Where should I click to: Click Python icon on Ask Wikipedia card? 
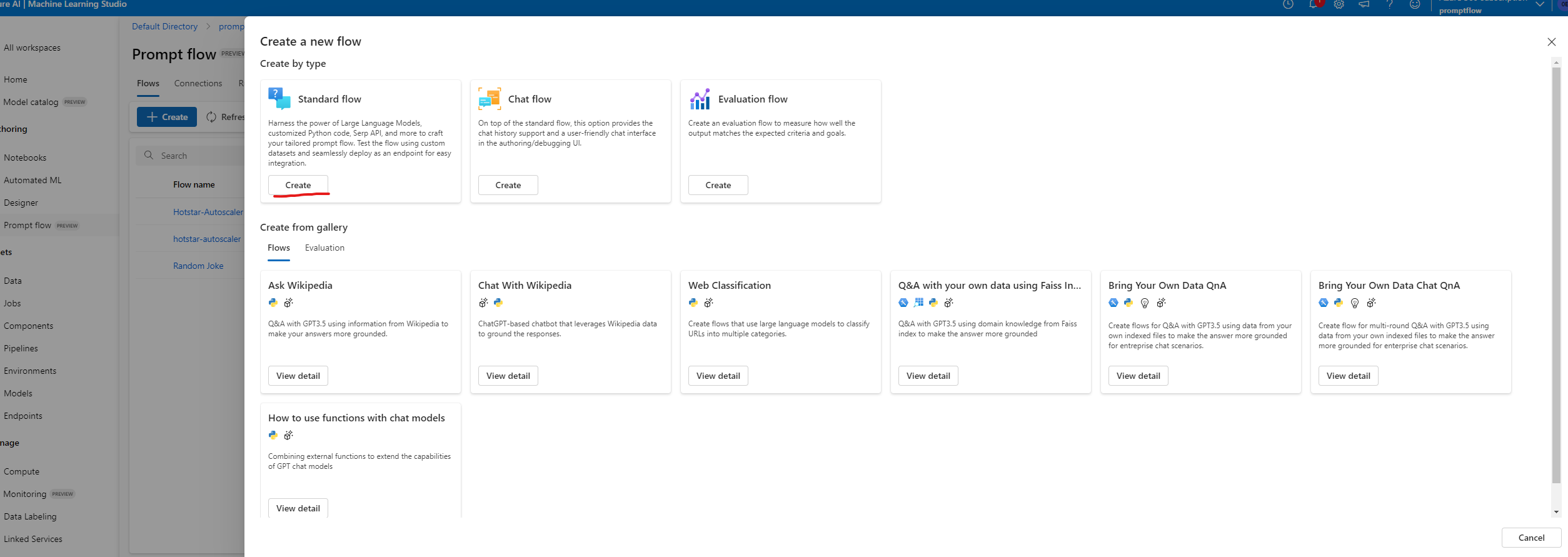pos(273,303)
